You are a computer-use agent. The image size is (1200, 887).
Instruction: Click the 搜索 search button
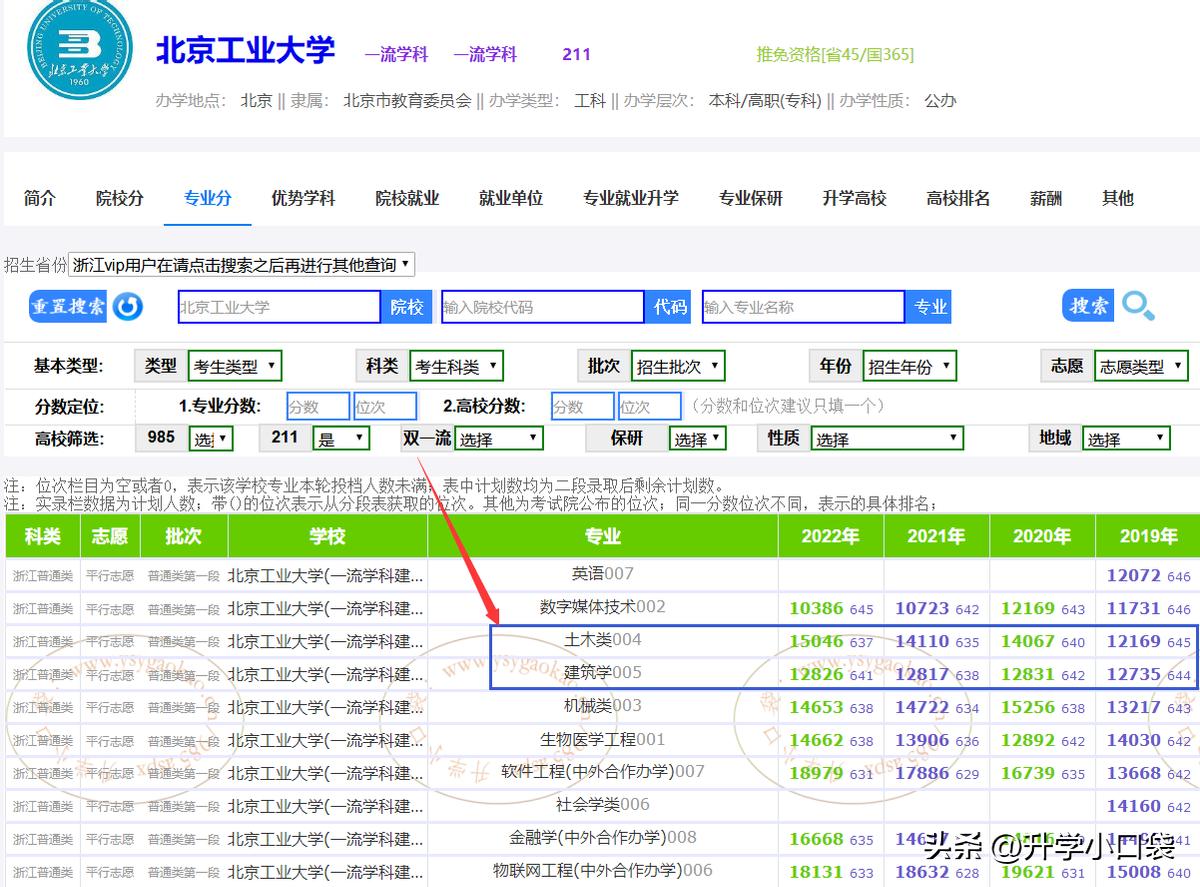click(1086, 307)
